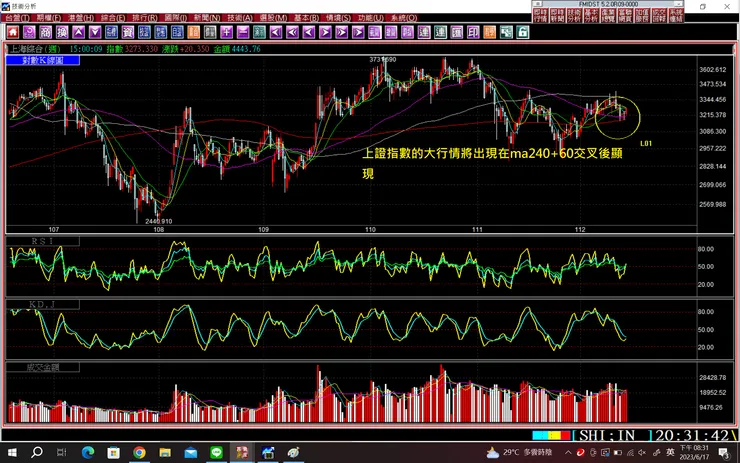Click the 3602.612 price axis value

tap(713, 70)
